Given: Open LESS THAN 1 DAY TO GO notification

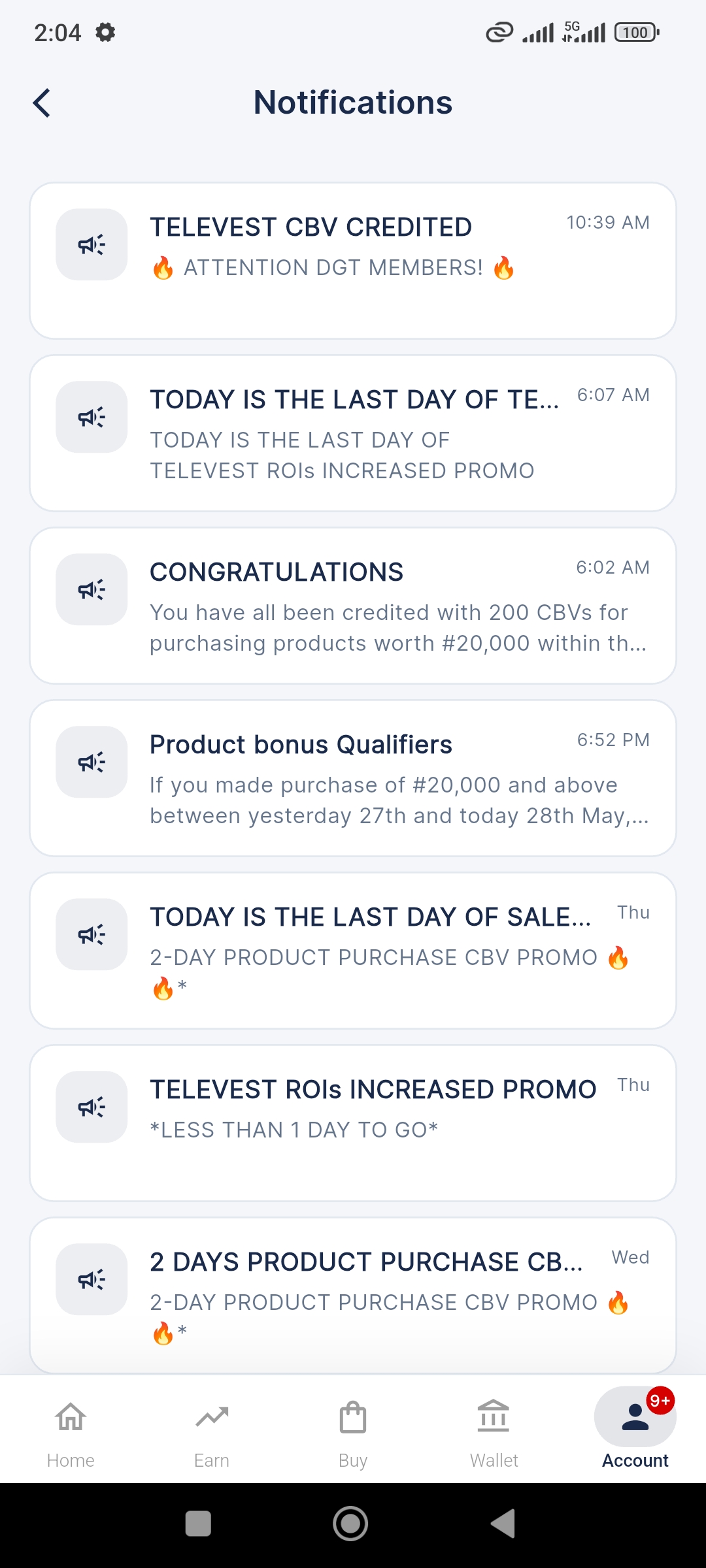Looking at the screenshot, I should click(353, 1123).
